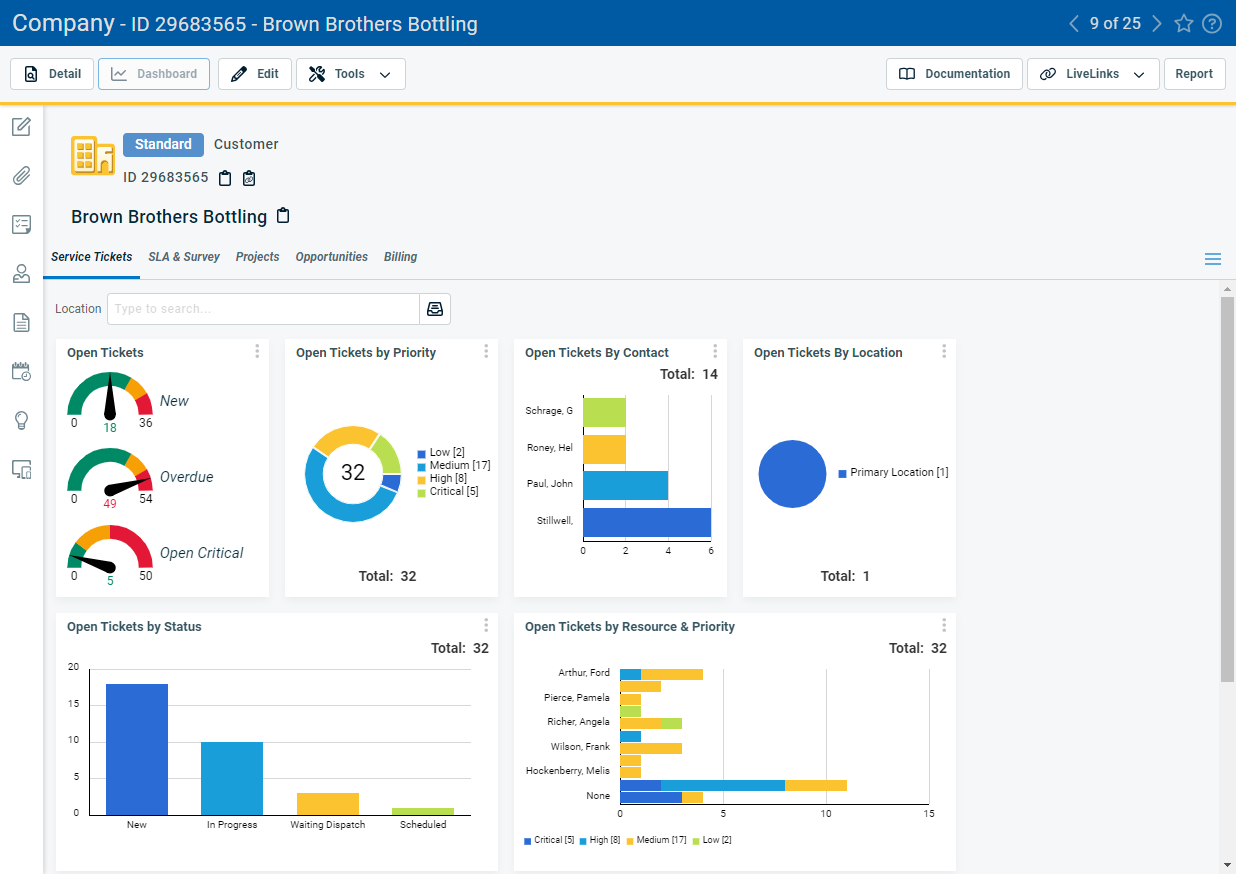Open the Detail view

[52, 74]
